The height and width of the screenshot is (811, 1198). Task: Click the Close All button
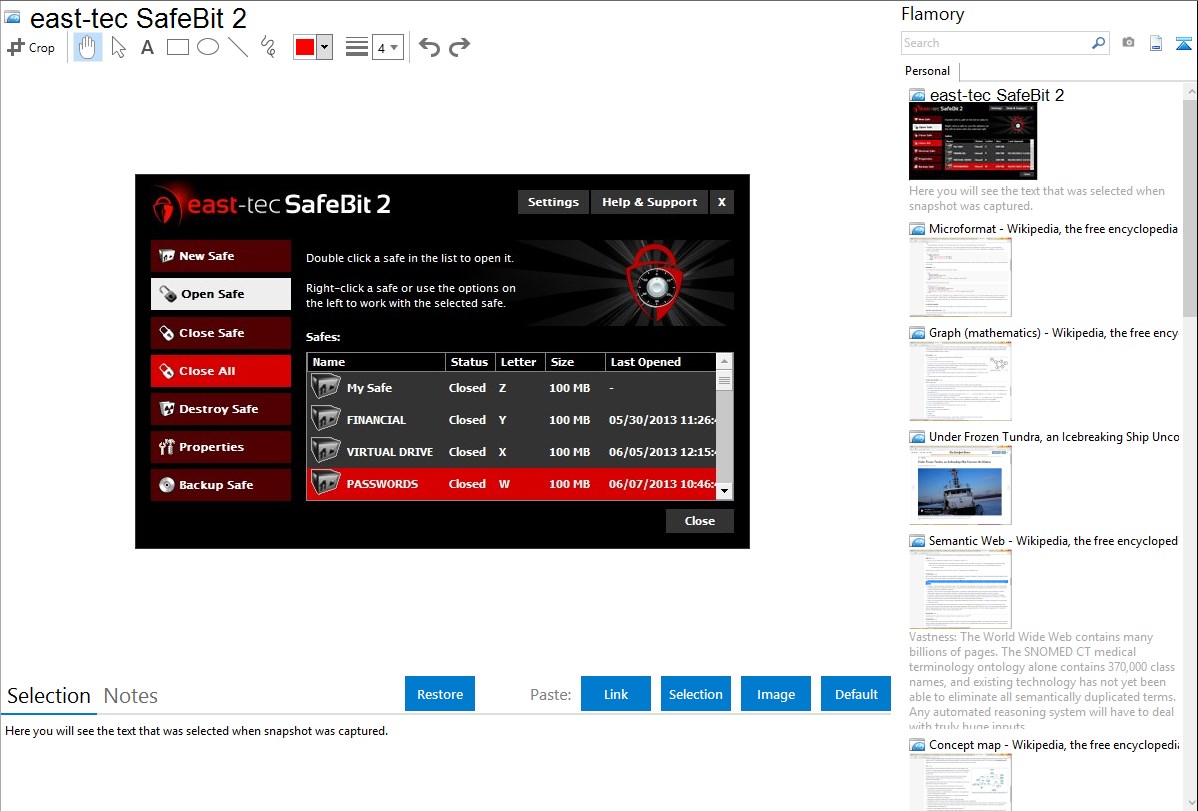point(221,371)
